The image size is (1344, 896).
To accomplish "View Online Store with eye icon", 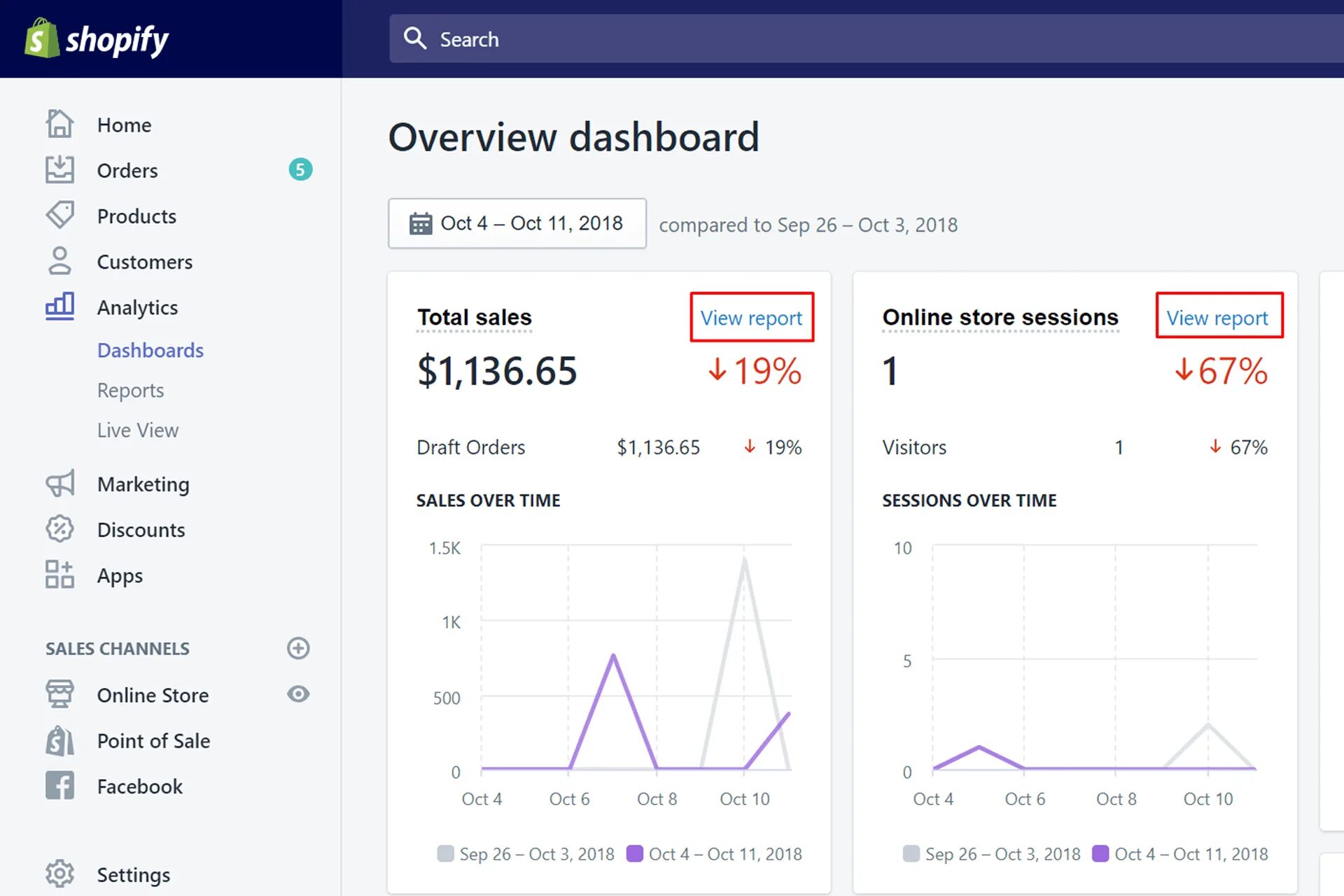I will pos(298,694).
